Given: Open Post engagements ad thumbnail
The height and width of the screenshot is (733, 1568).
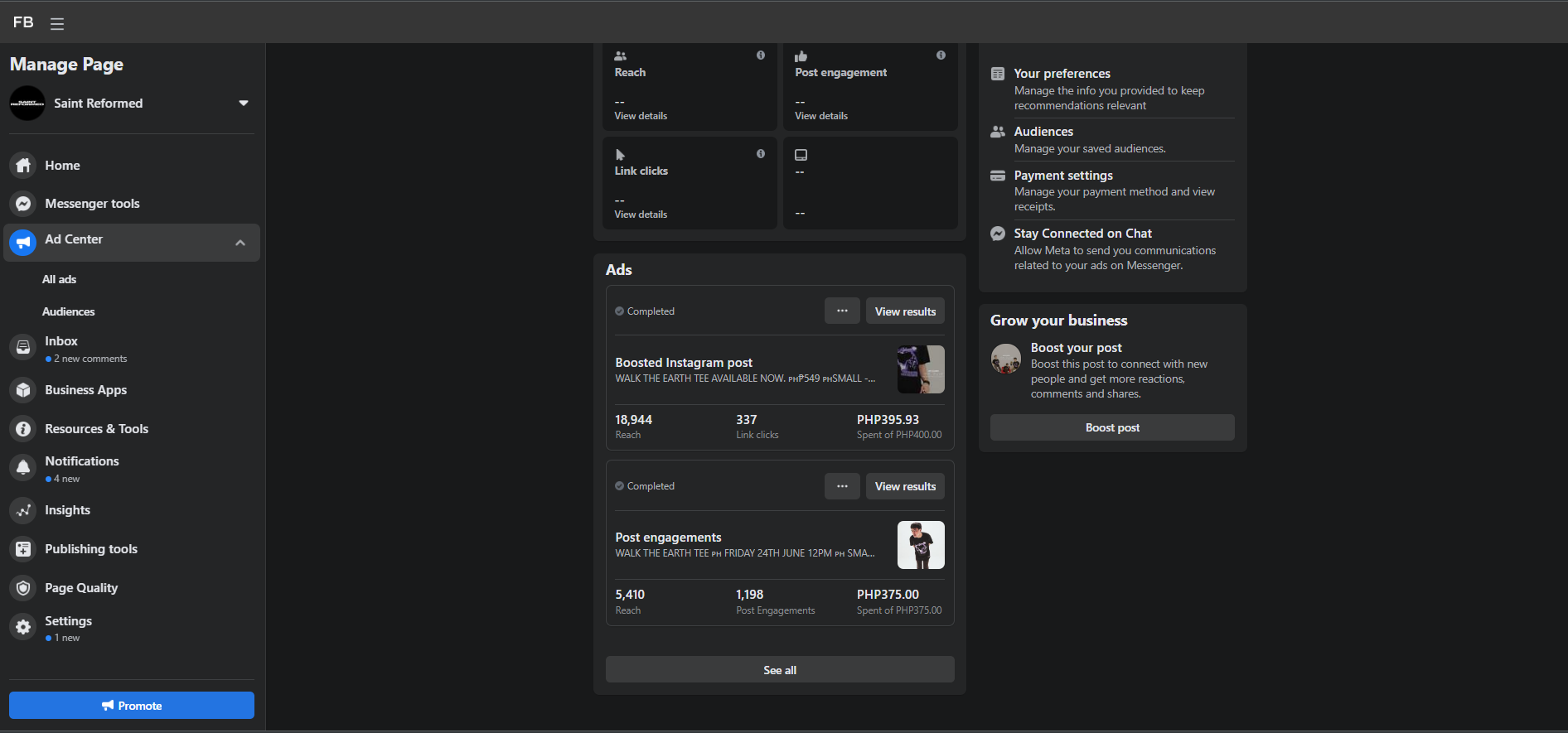Looking at the screenshot, I should click(x=921, y=545).
